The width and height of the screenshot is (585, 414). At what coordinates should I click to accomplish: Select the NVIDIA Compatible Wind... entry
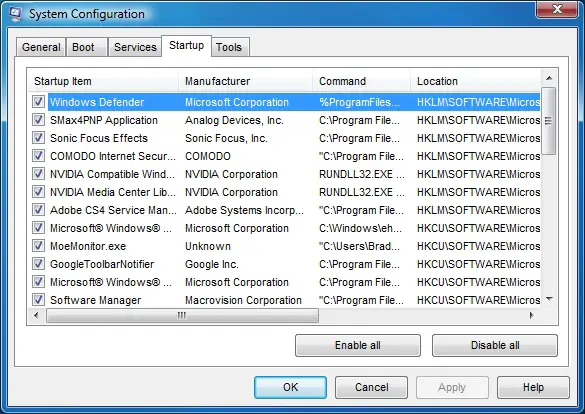point(112,174)
